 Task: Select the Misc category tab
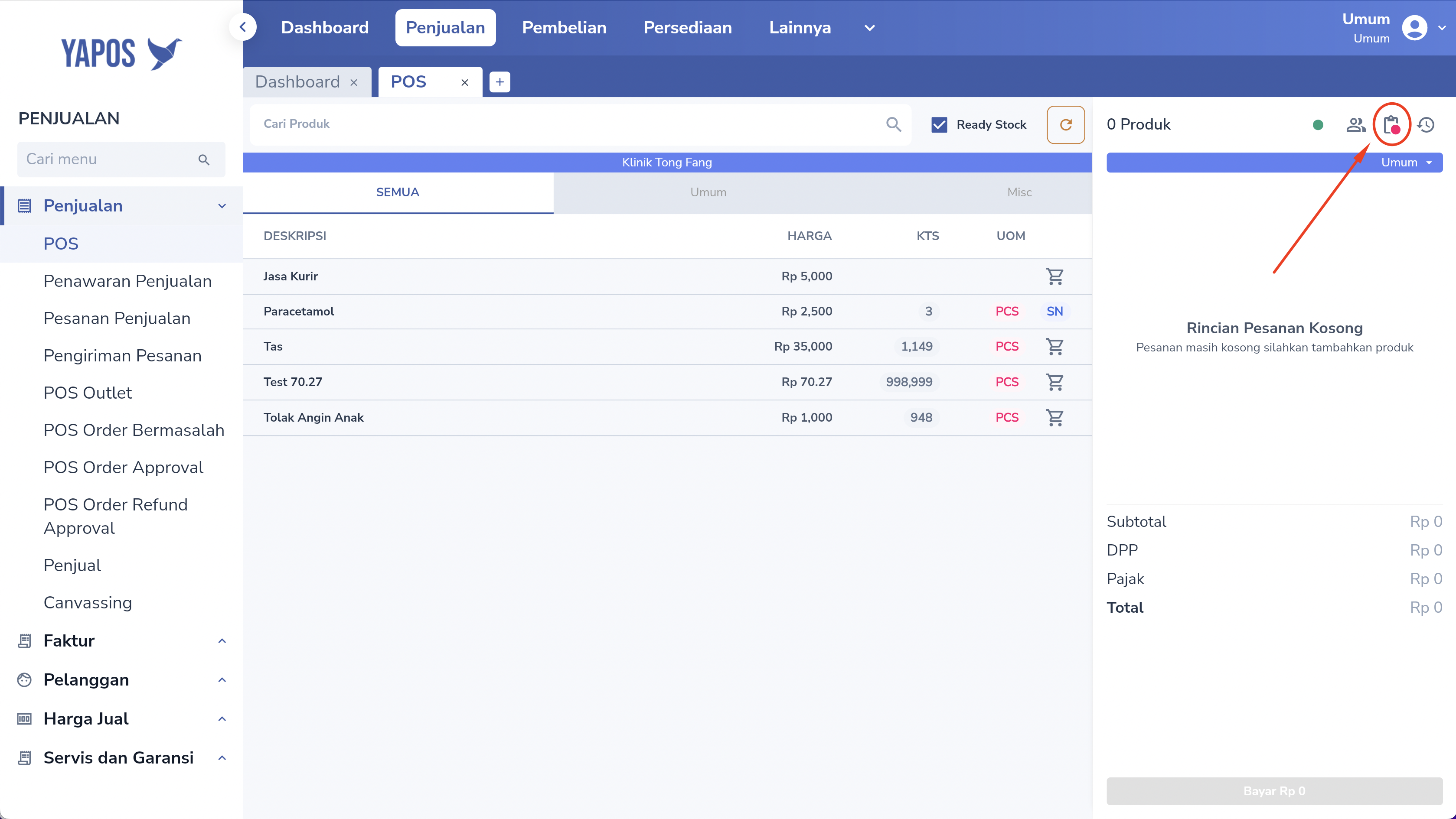(x=1019, y=192)
